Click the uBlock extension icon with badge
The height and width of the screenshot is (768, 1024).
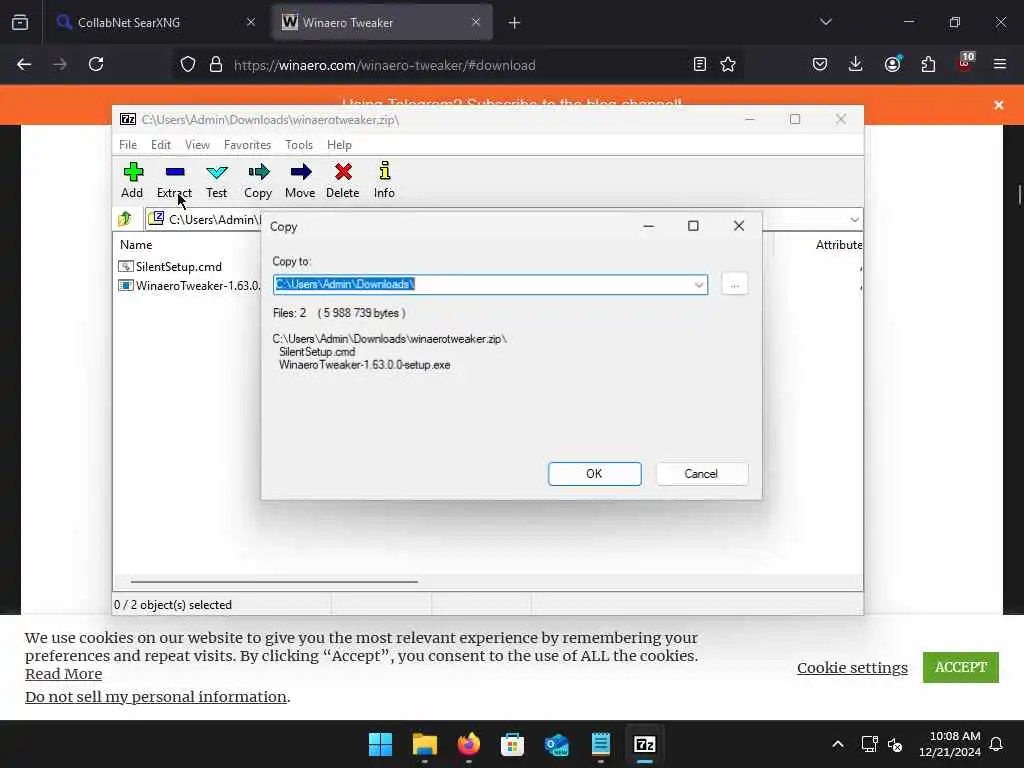click(x=965, y=63)
